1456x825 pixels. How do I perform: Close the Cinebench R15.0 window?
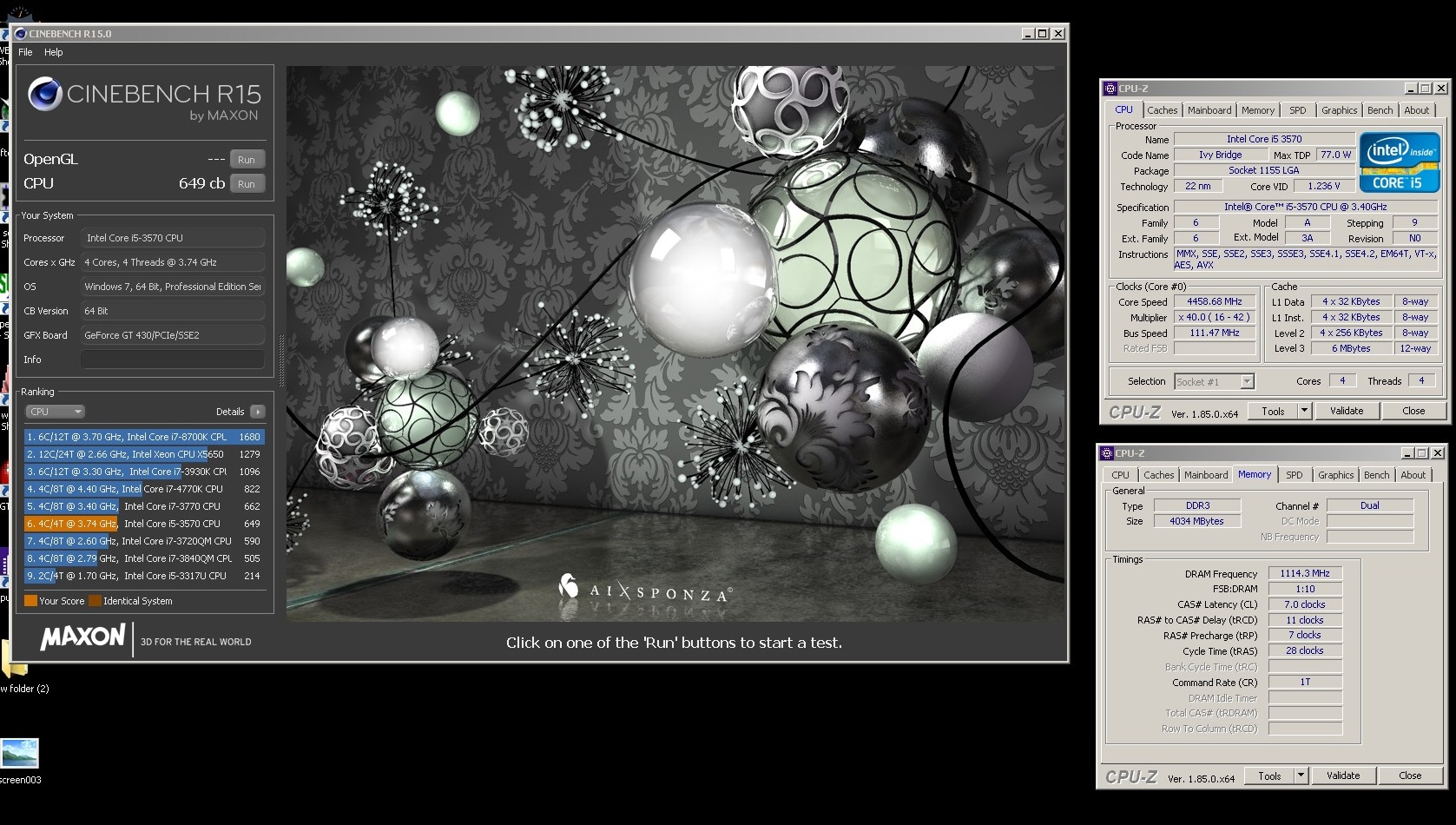click(1057, 34)
